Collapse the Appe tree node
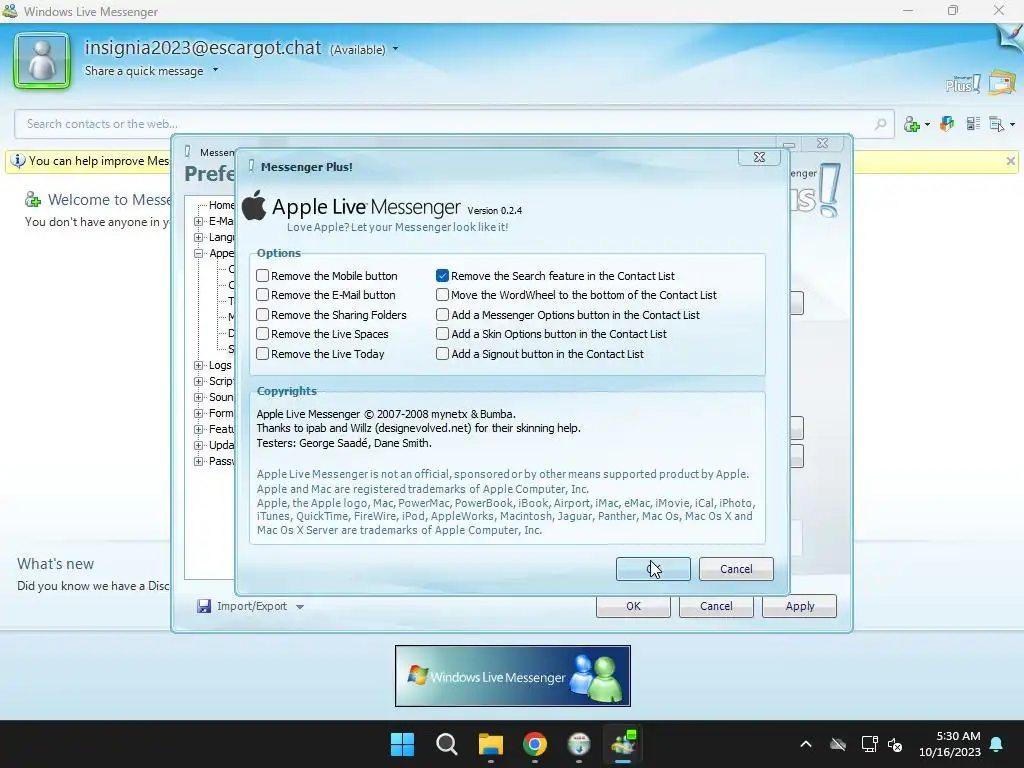Viewport: 1024px width, 768px height. coord(199,253)
